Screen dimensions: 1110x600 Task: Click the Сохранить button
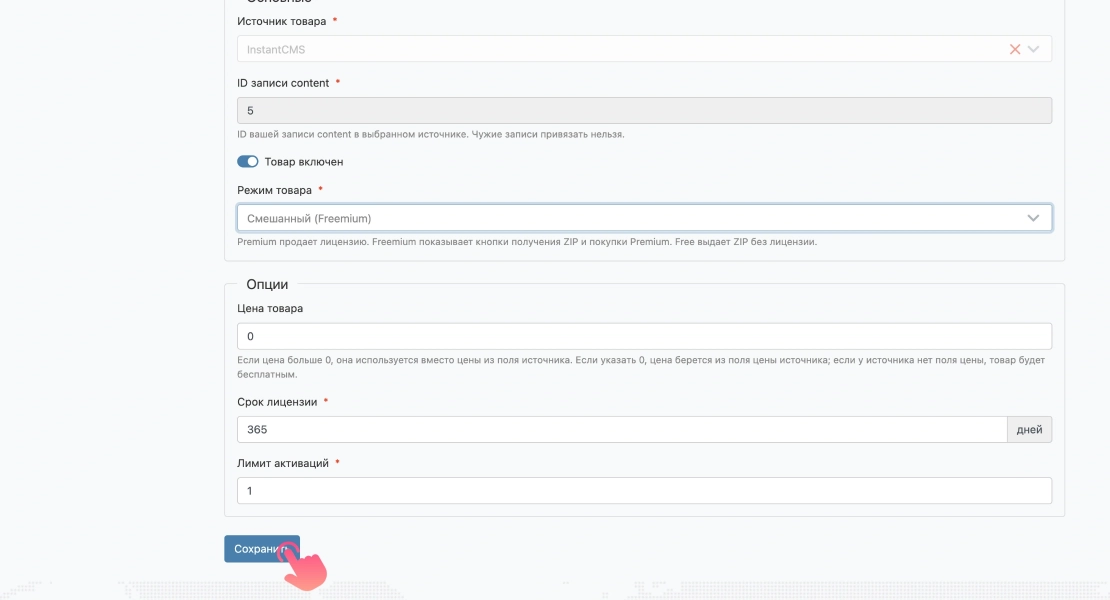(x=262, y=549)
